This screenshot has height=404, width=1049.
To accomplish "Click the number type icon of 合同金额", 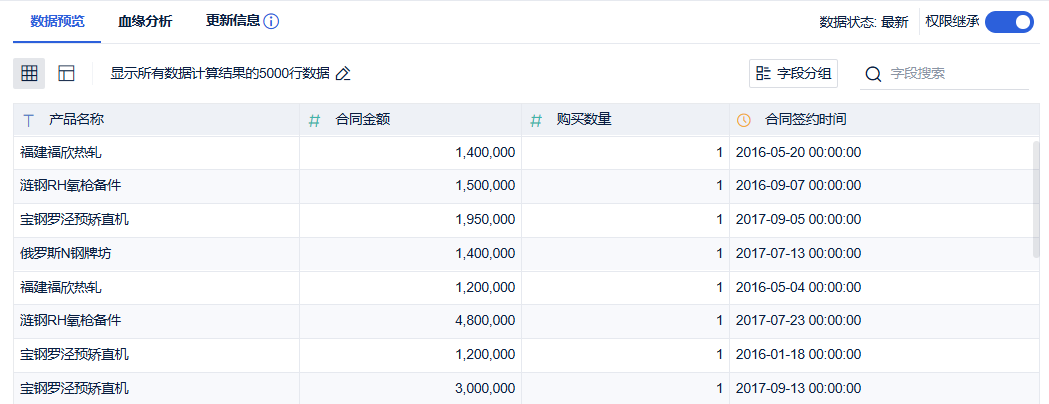I will point(314,120).
